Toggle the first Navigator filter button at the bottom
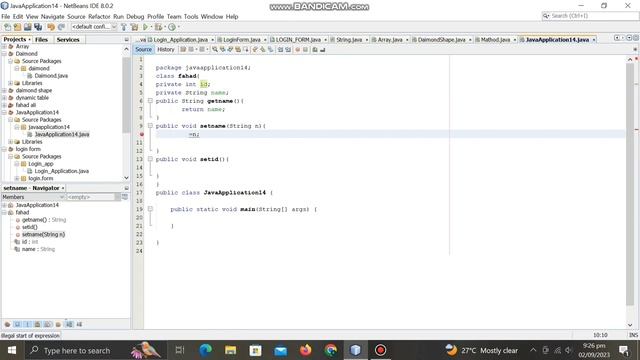Screen dimensions: 640x360 [x=7, y=324]
